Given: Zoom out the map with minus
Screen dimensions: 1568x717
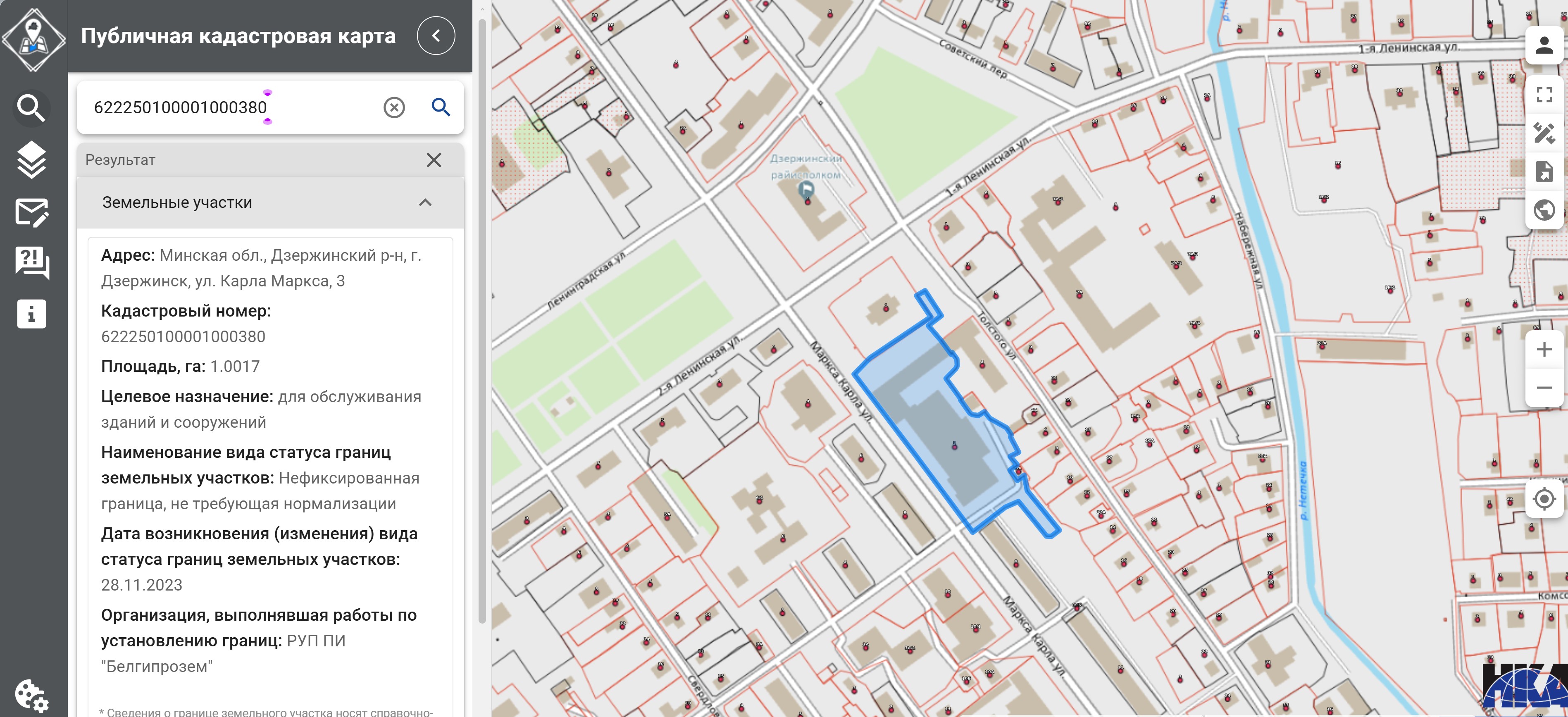Looking at the screenshot, I should coord(1544,388).
